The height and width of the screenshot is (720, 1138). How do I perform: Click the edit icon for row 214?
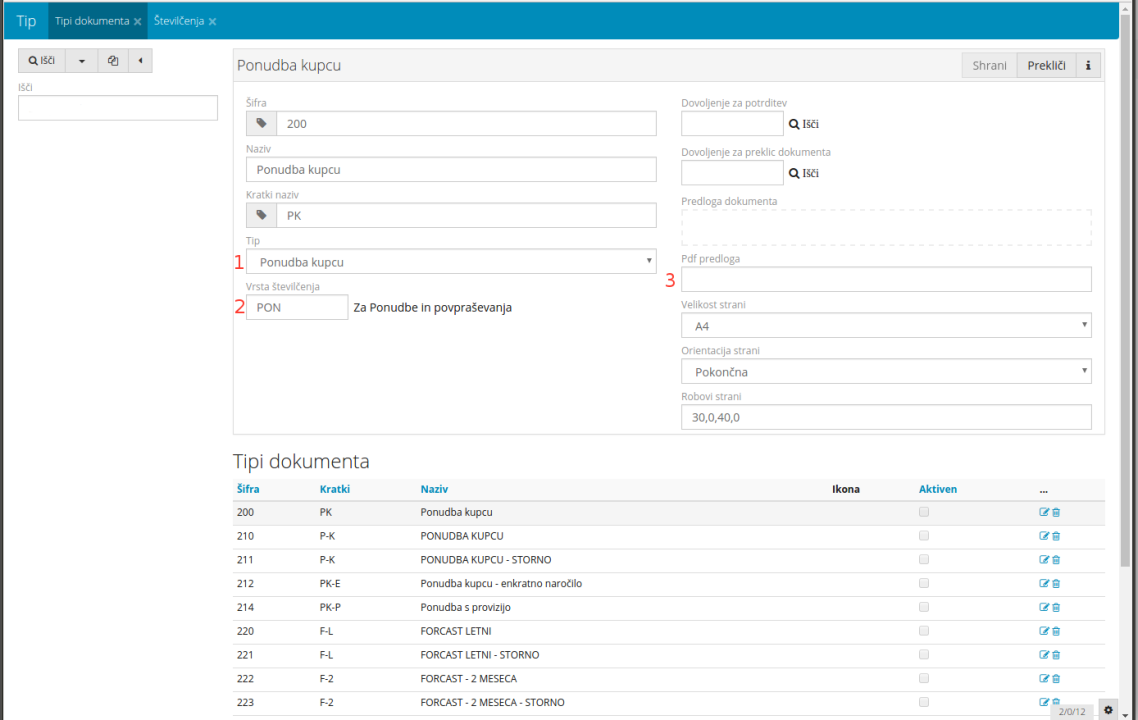coord(1044,607)
